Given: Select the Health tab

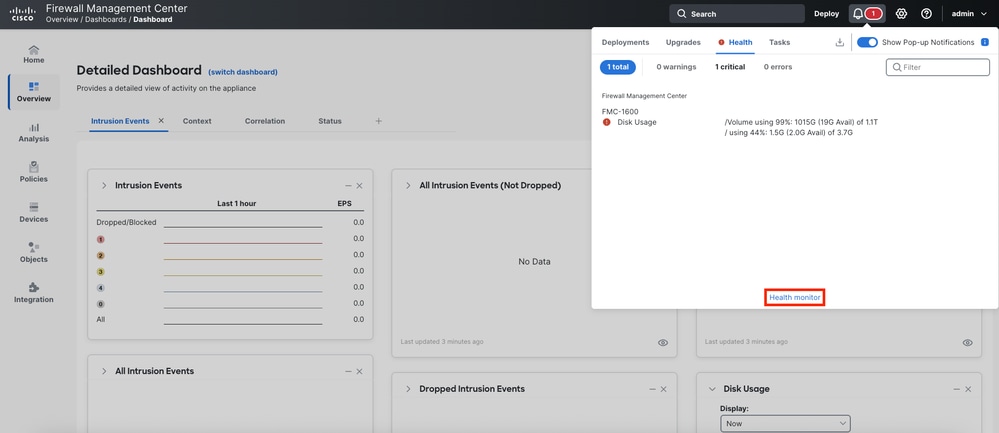Looking at the screenshot, I should [x=735, y=42].
